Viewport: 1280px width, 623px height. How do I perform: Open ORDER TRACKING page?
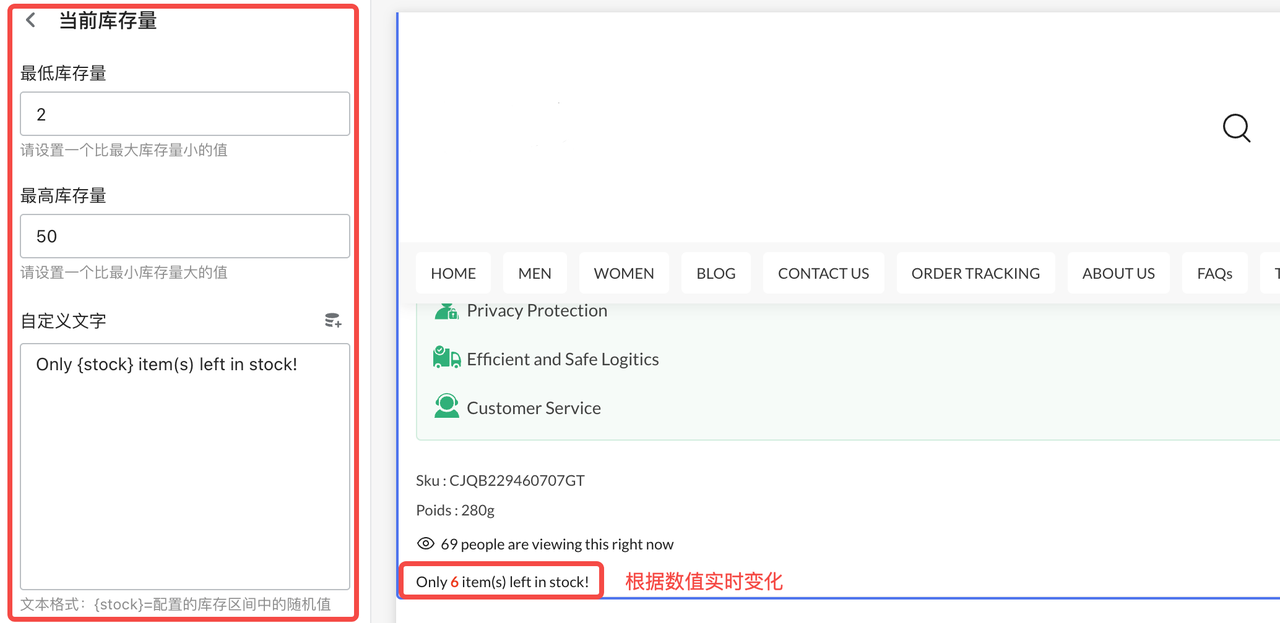point(975,273)
